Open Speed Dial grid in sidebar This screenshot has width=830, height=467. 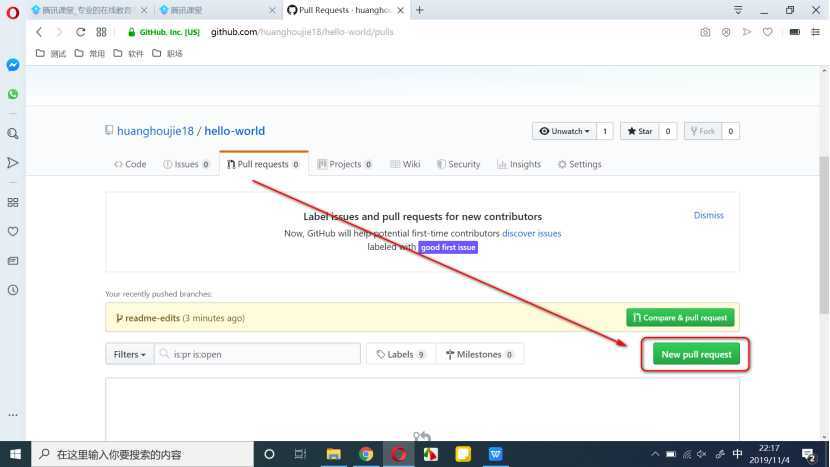click(x=13, y=202)
